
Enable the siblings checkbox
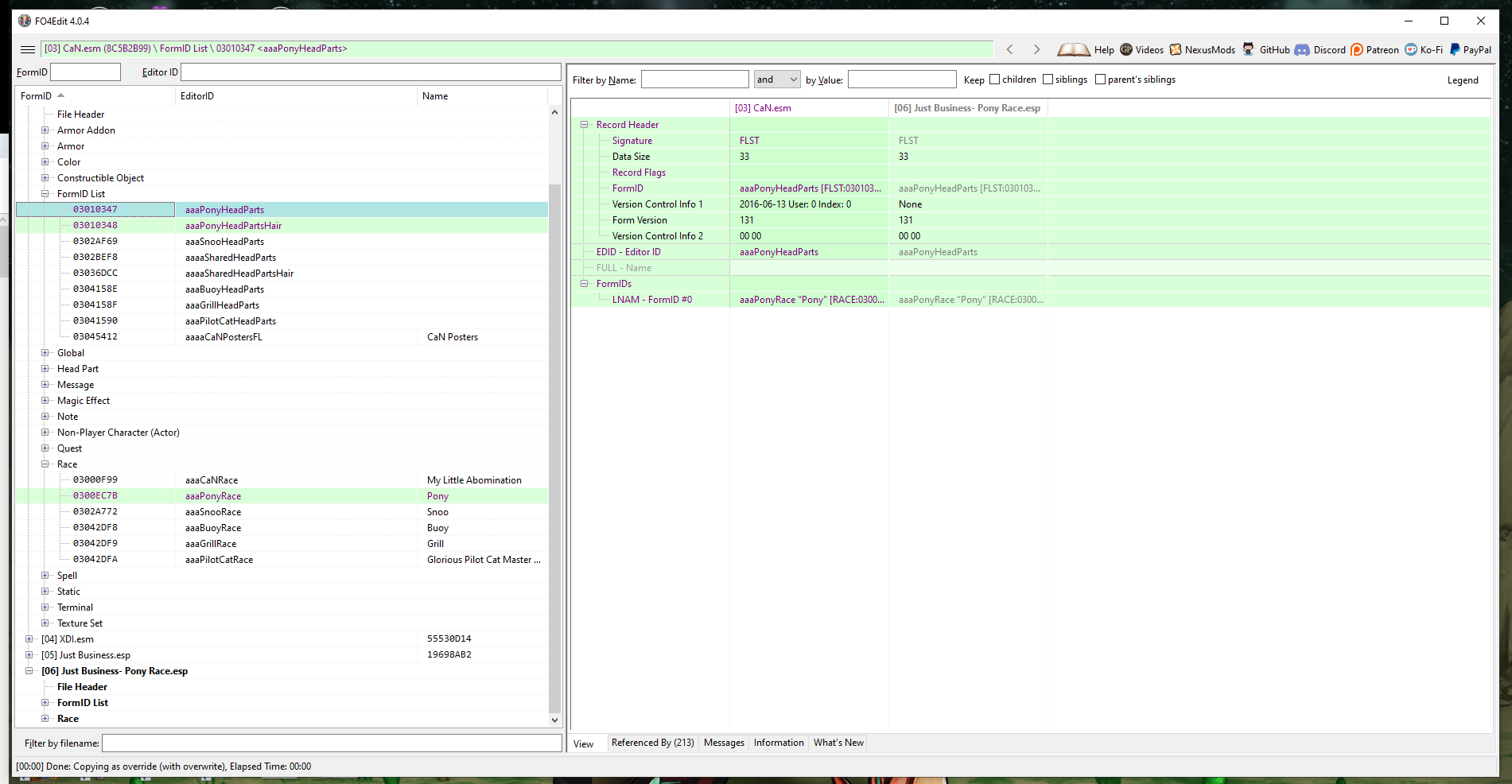click(1048, 80)
